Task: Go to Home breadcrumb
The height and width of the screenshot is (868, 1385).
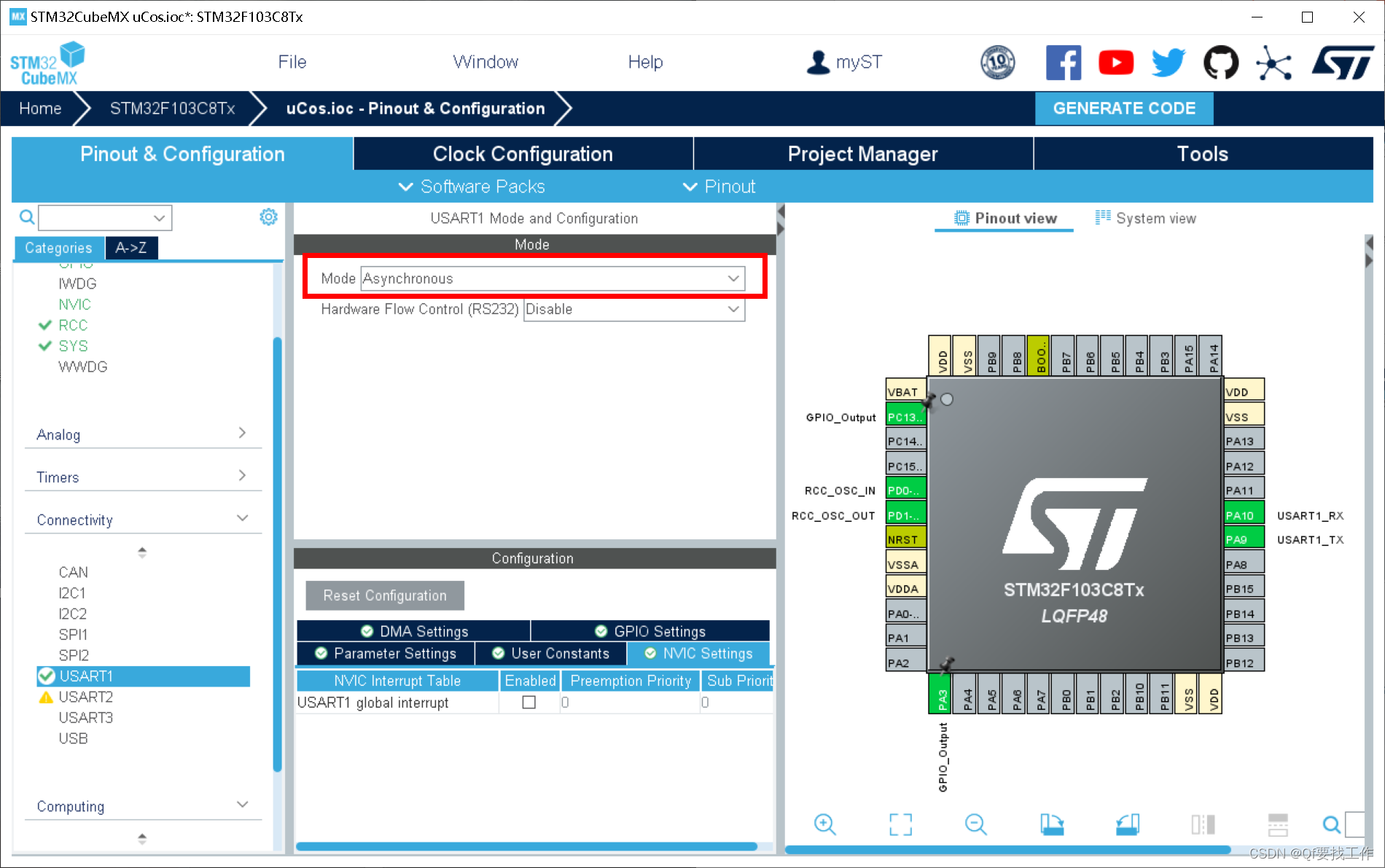Action: [x=40, y=109]
